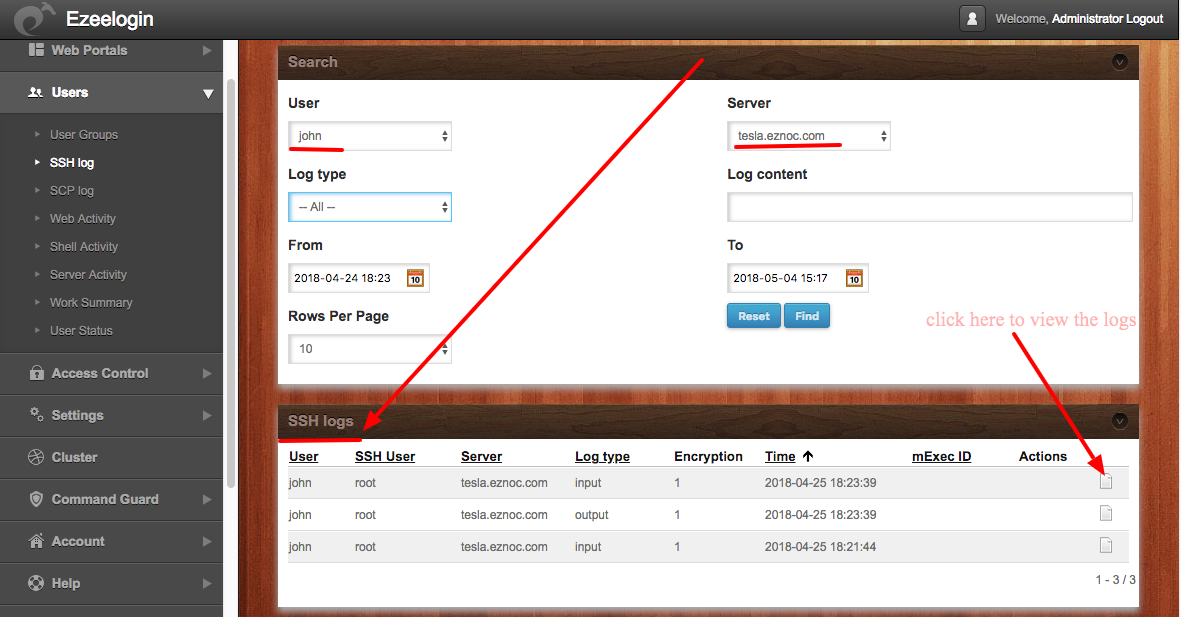Click the user avatar icon in header
The height and width of the screenshot is (617, 1181).
pyautogui.click(x=972, y=19)
